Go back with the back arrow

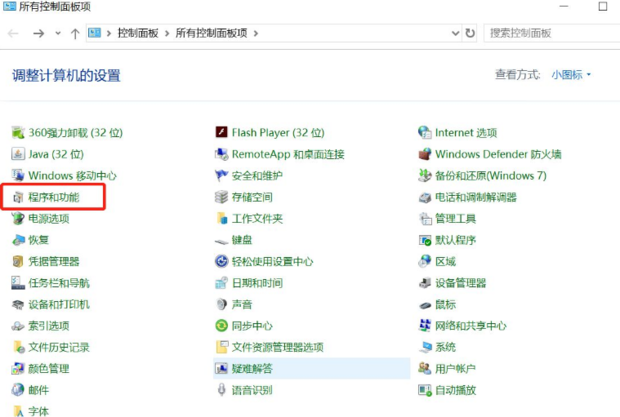click(13, 33)
